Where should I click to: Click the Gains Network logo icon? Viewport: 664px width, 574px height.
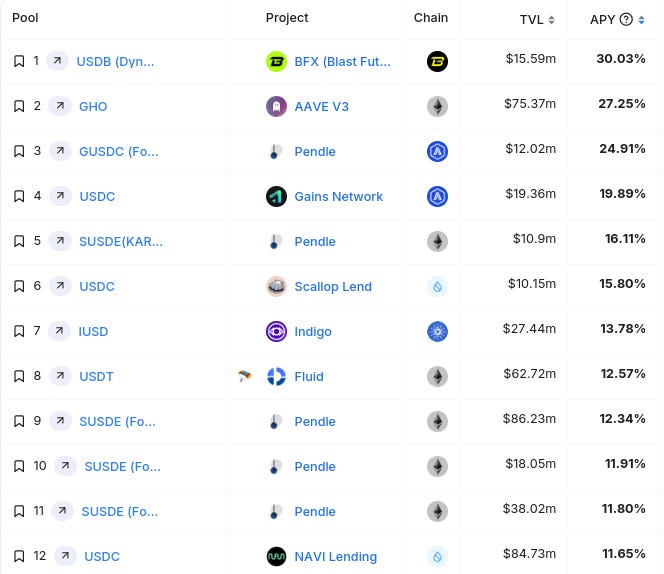click(x=276, y=197)
